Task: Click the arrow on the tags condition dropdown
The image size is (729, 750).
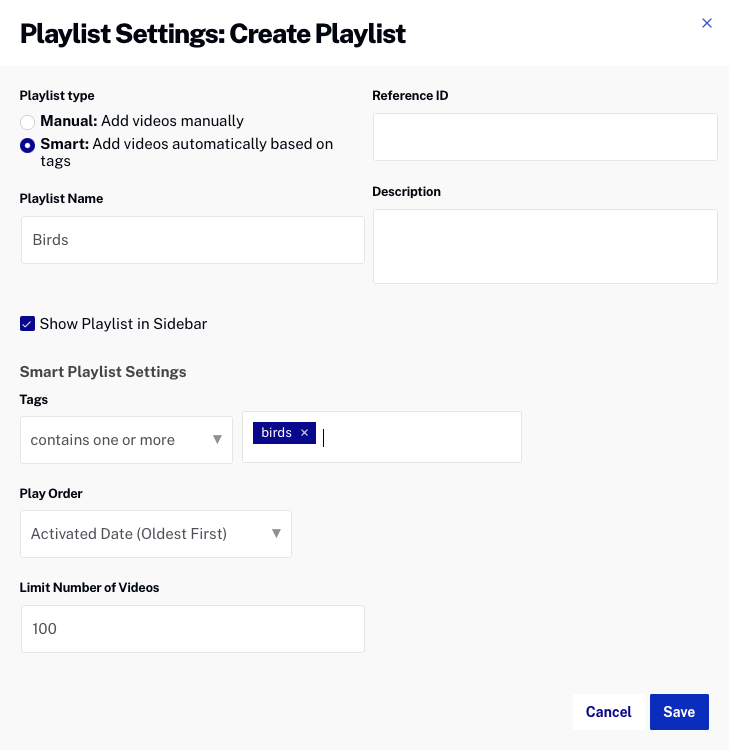Action: click(x=217, y=440)
